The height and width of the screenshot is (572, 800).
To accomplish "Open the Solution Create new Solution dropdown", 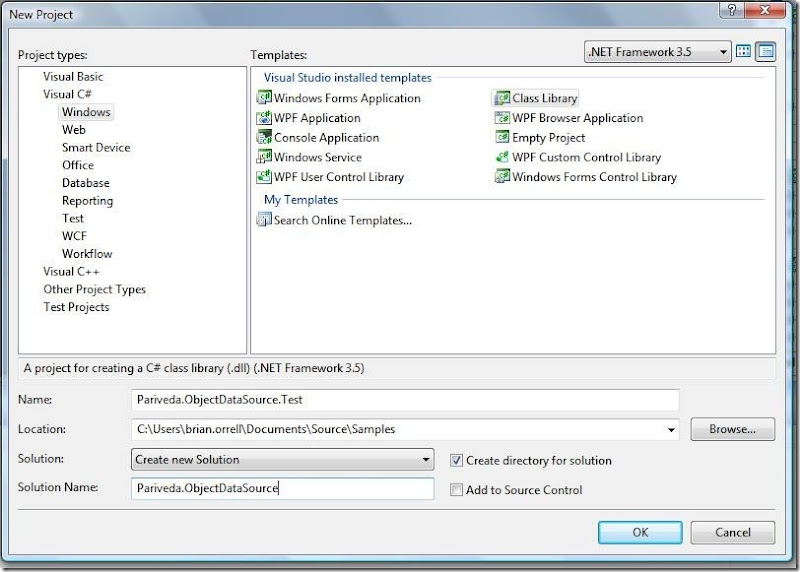I will click(x=282, y=459).
